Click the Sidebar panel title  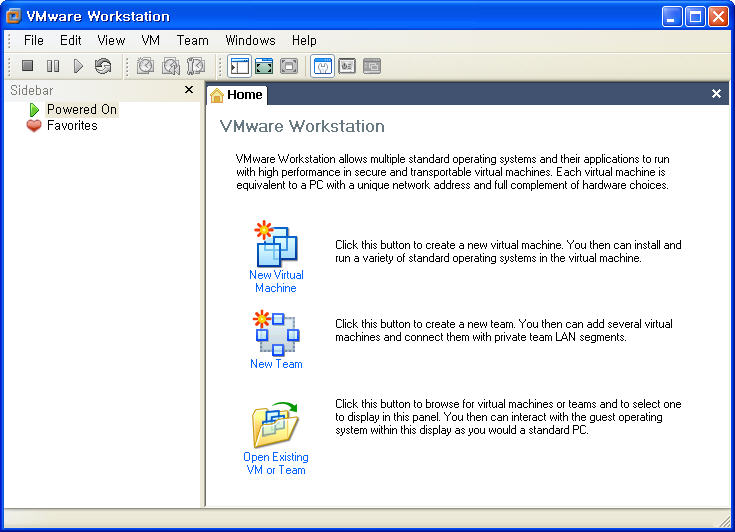(x=32, y=90)
